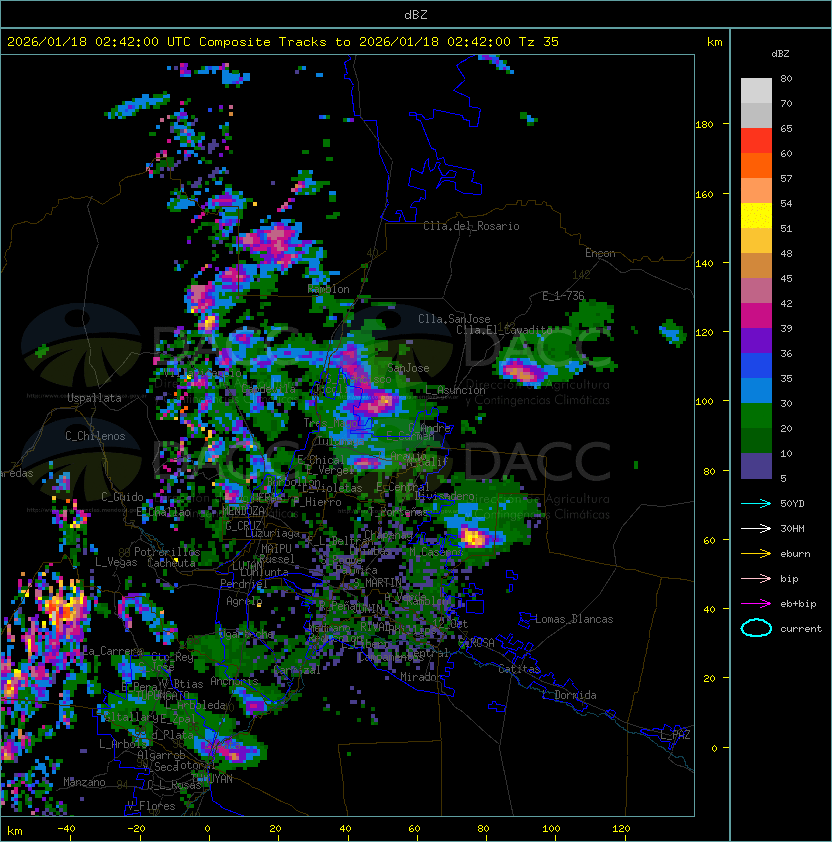Pick the magenta 42 dBZ legend swatch

point(756,315)
